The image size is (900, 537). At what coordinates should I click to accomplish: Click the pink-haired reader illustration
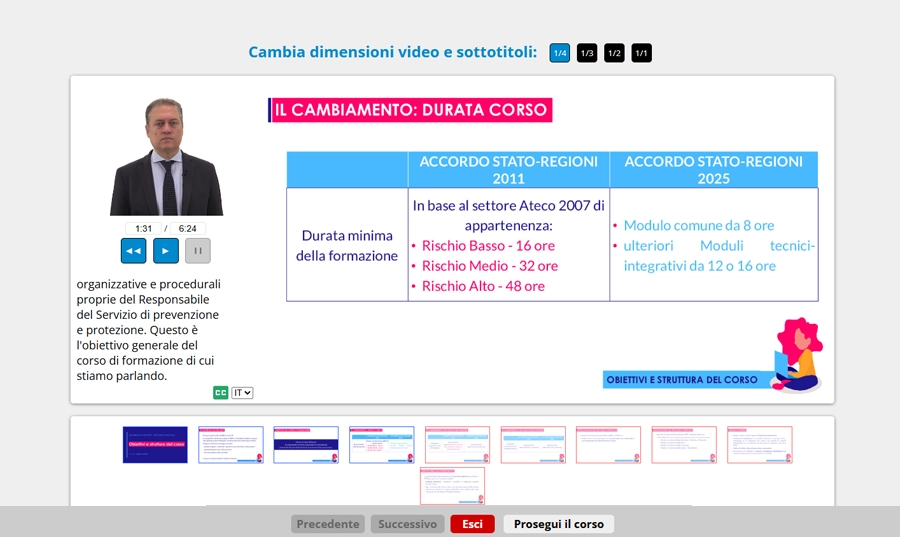798,355
